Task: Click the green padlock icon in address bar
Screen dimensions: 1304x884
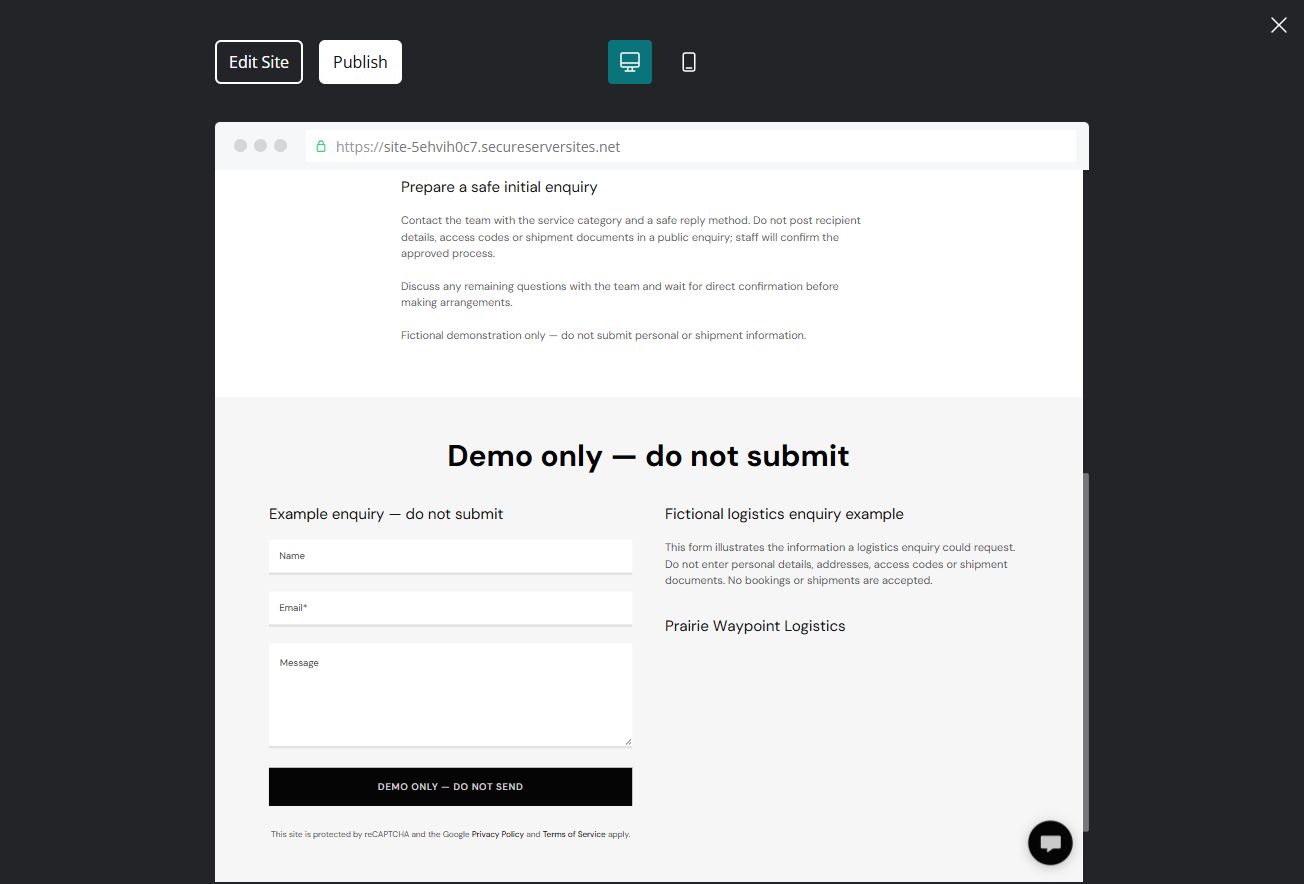Action: [321, 147]
